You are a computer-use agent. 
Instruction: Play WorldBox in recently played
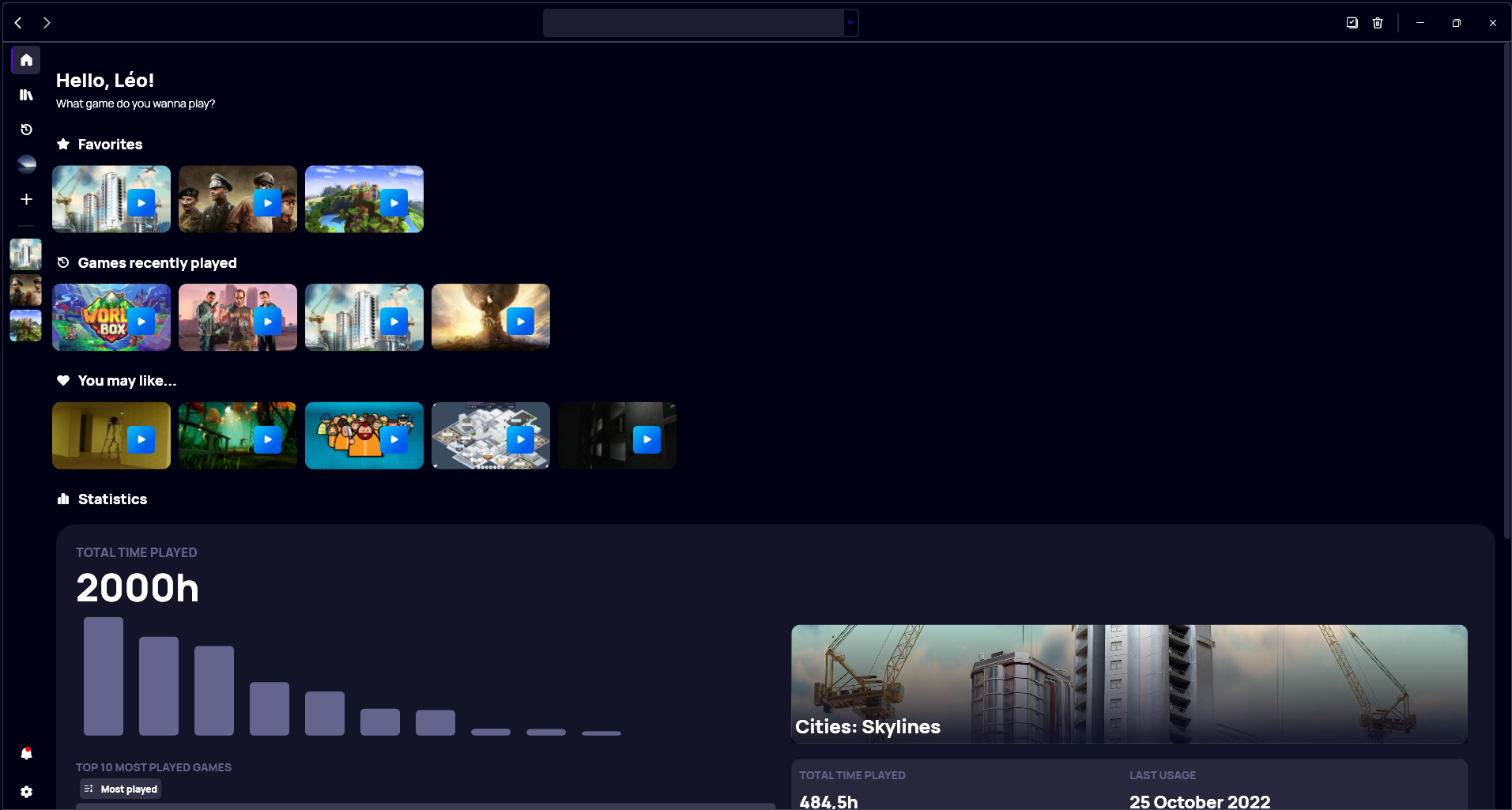(141, 322)
